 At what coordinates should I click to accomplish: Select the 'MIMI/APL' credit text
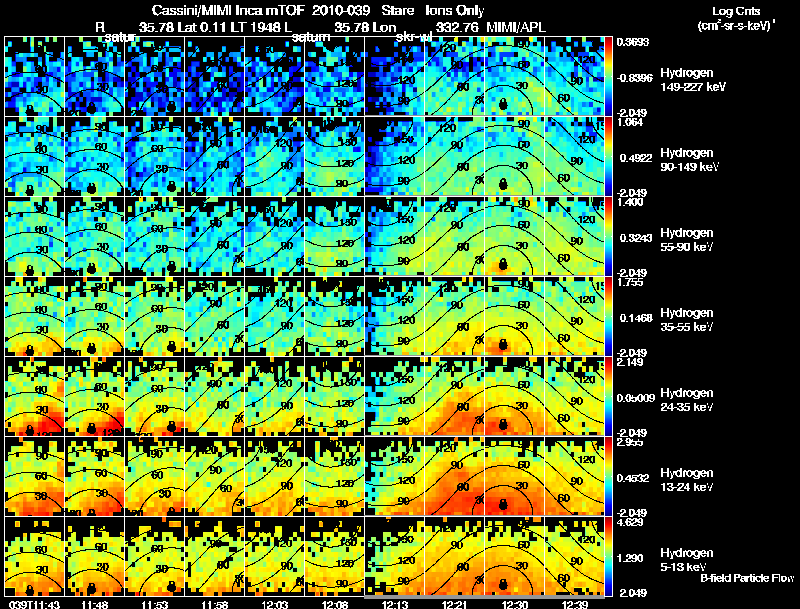516,27
